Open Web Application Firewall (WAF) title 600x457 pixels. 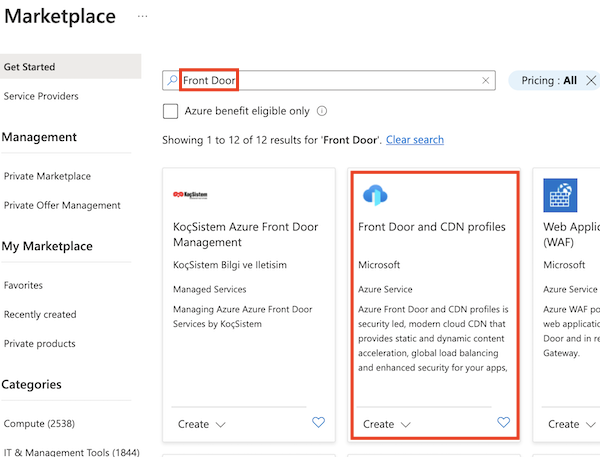click(571, 234)
